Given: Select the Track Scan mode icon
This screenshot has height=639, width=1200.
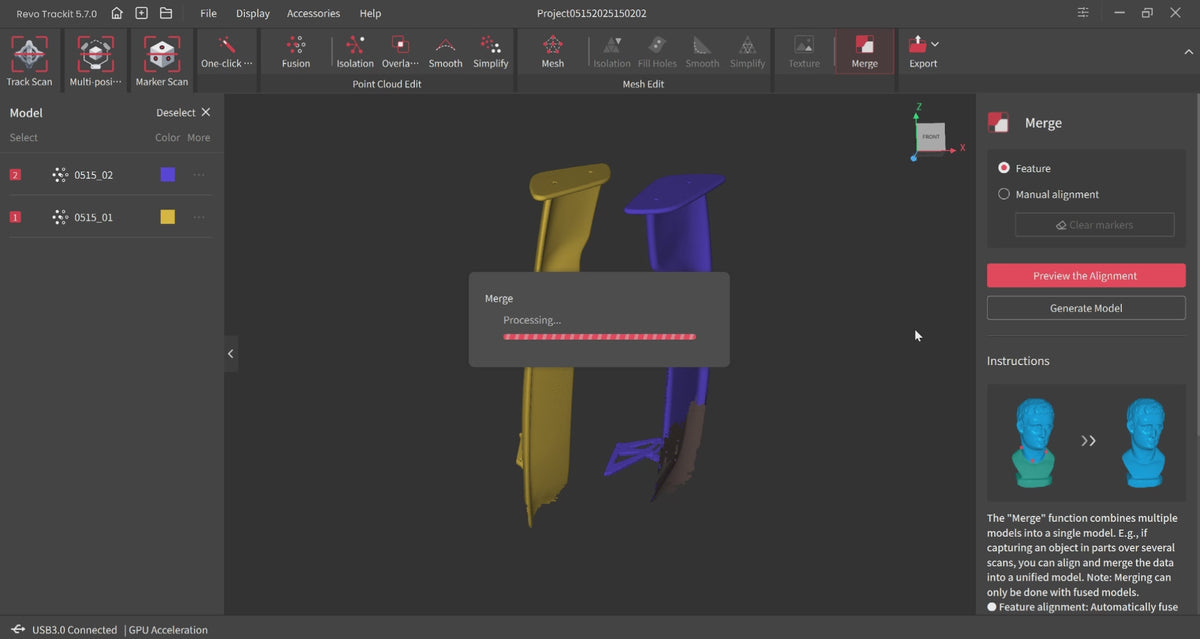Looking at the screenshot, I should pos(29,54).
